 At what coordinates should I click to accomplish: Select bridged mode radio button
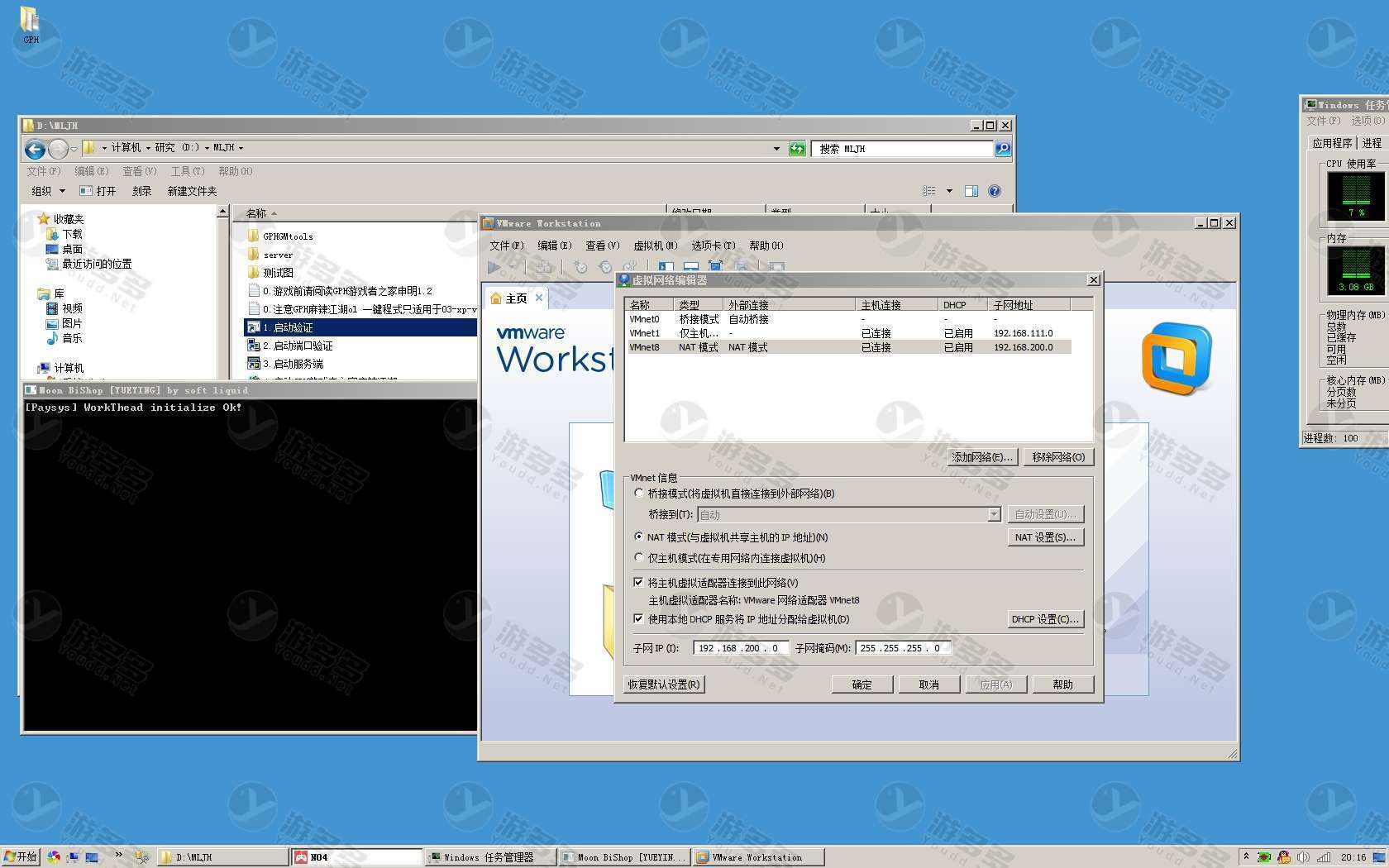pyautogui.click(x=638, y=493)
